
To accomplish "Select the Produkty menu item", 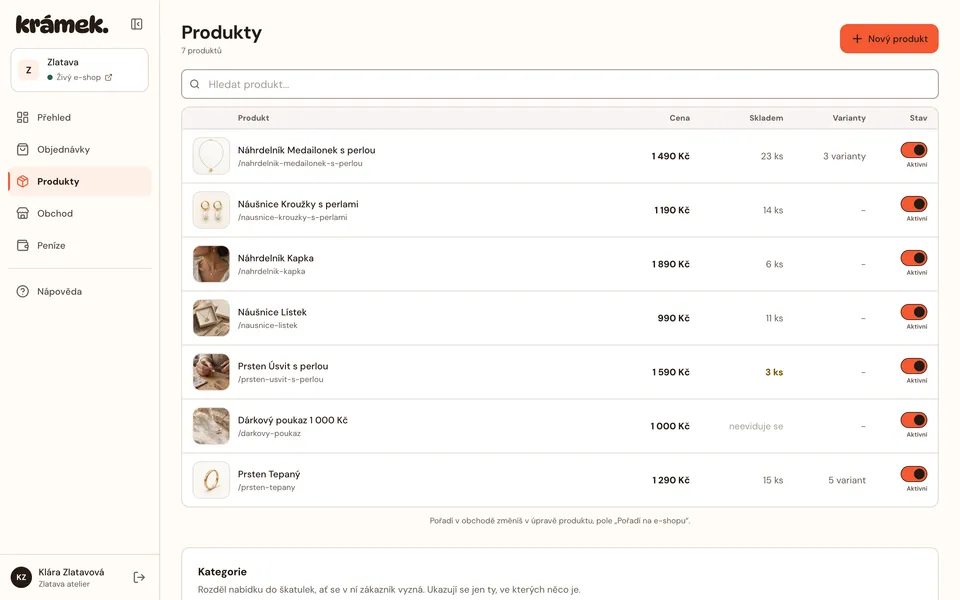I will click(x=80, y=181).
